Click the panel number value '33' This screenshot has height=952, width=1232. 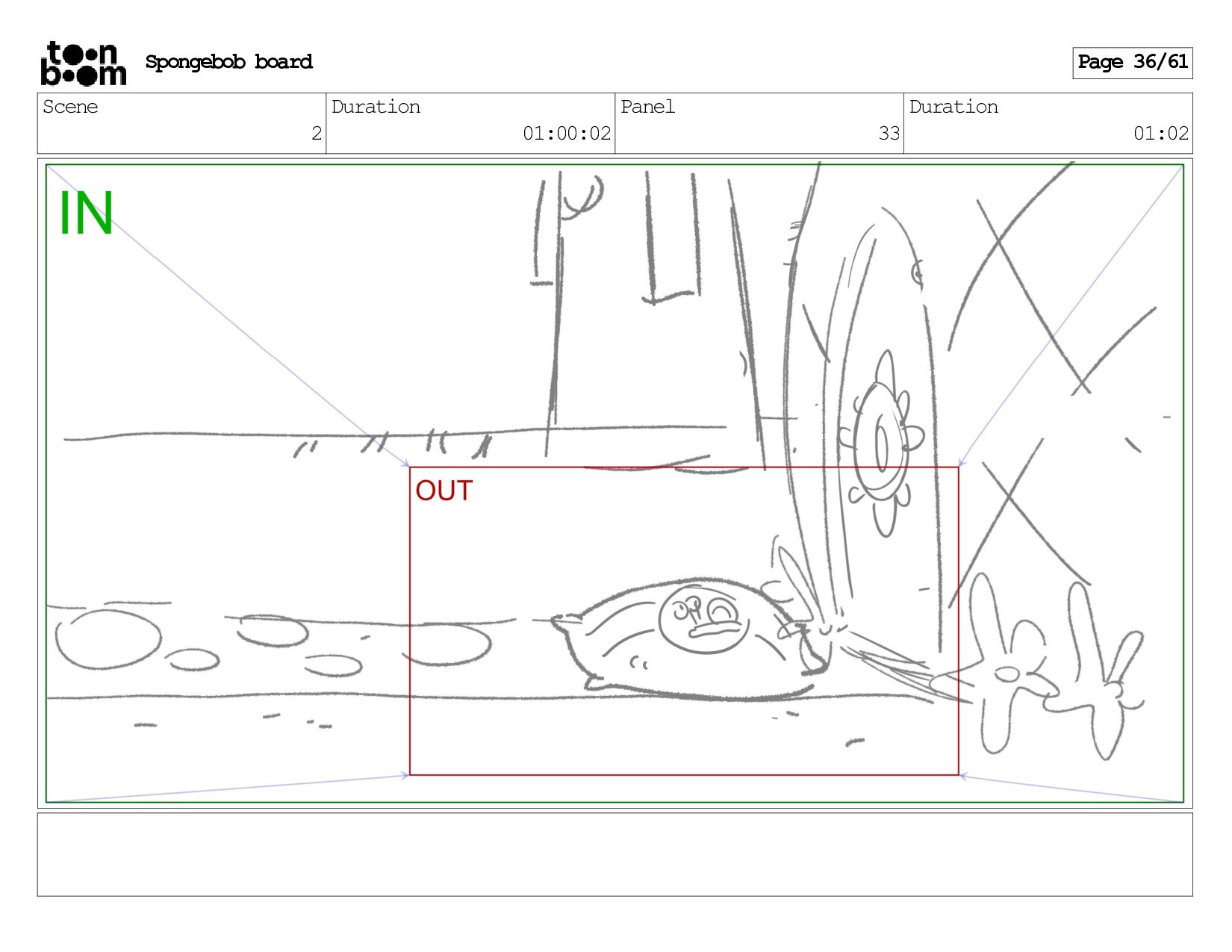[889, 134]
